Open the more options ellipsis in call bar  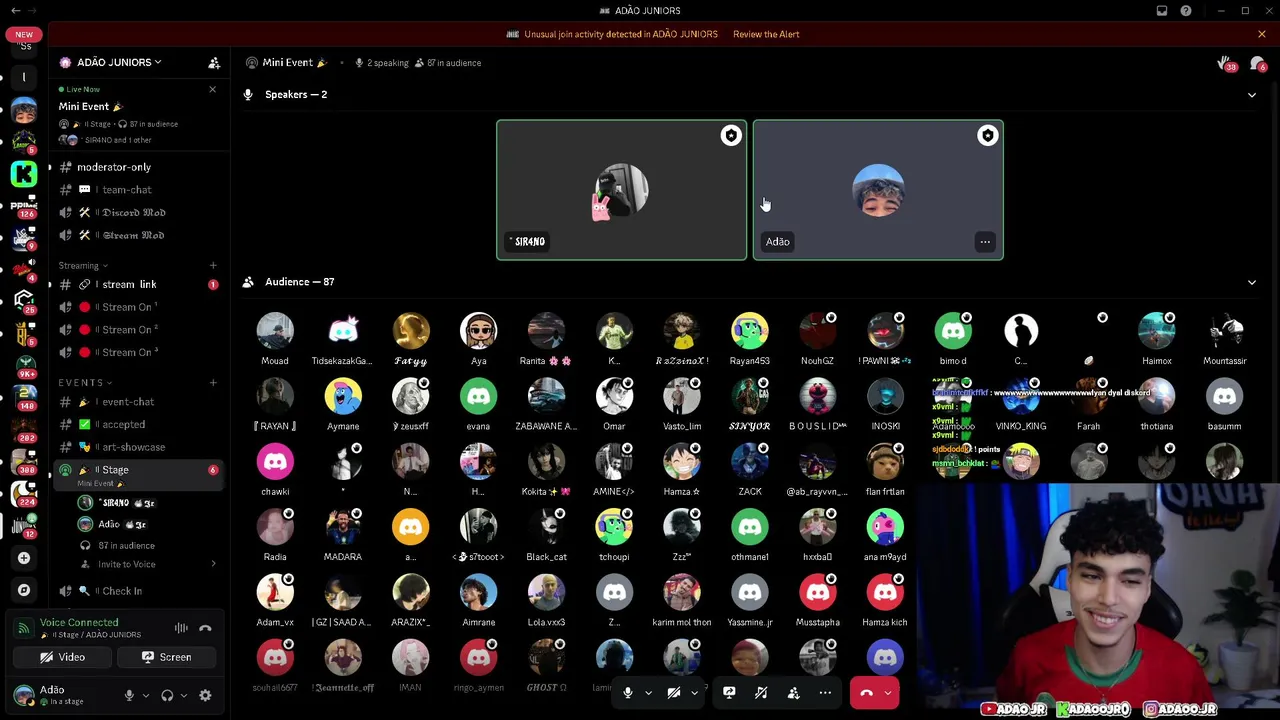[825, 692]
